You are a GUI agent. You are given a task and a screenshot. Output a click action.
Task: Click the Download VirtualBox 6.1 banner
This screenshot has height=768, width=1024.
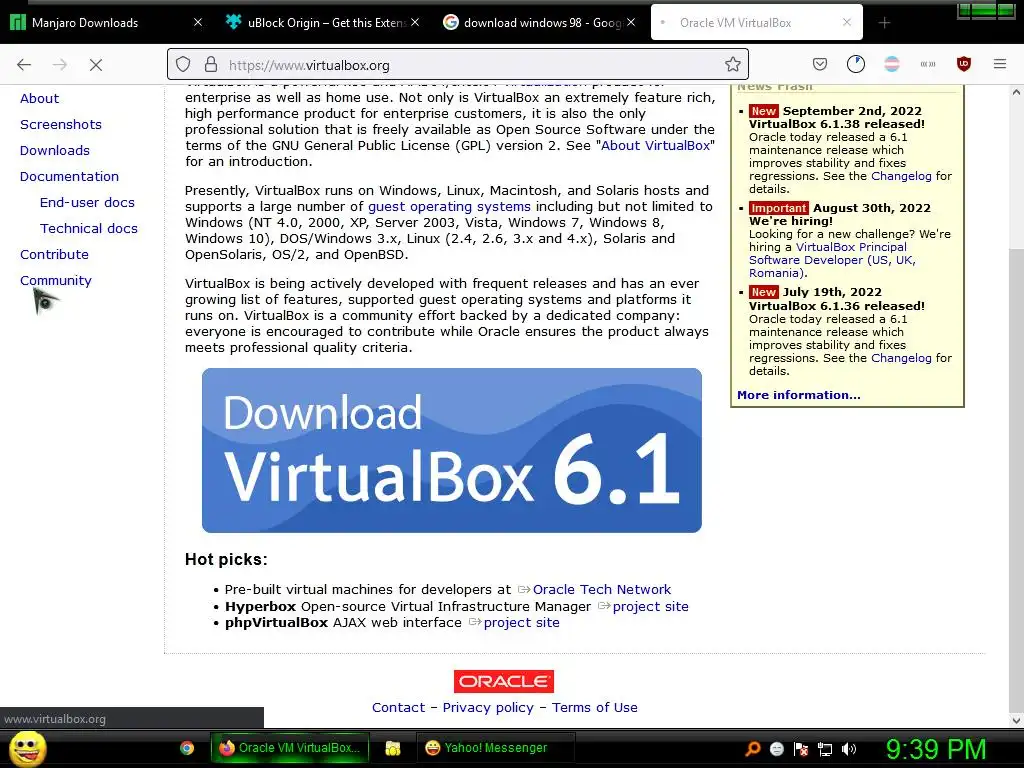[x=452, y=451]
